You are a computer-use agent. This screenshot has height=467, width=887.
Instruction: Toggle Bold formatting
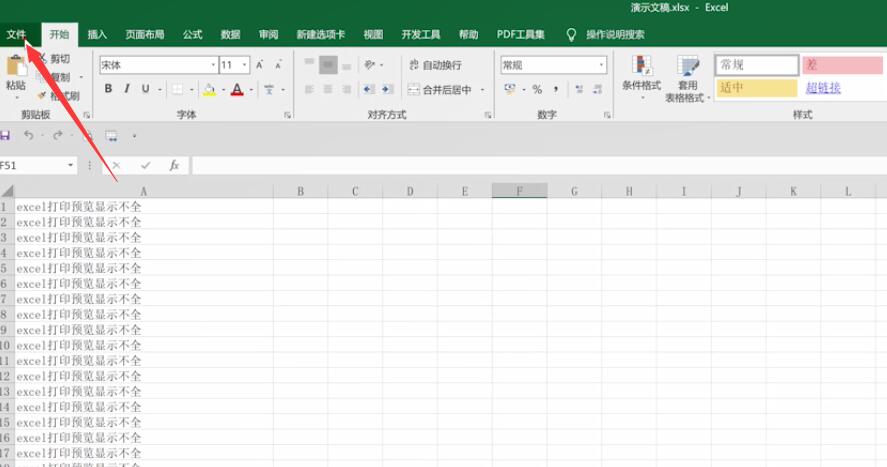[108, 89]
